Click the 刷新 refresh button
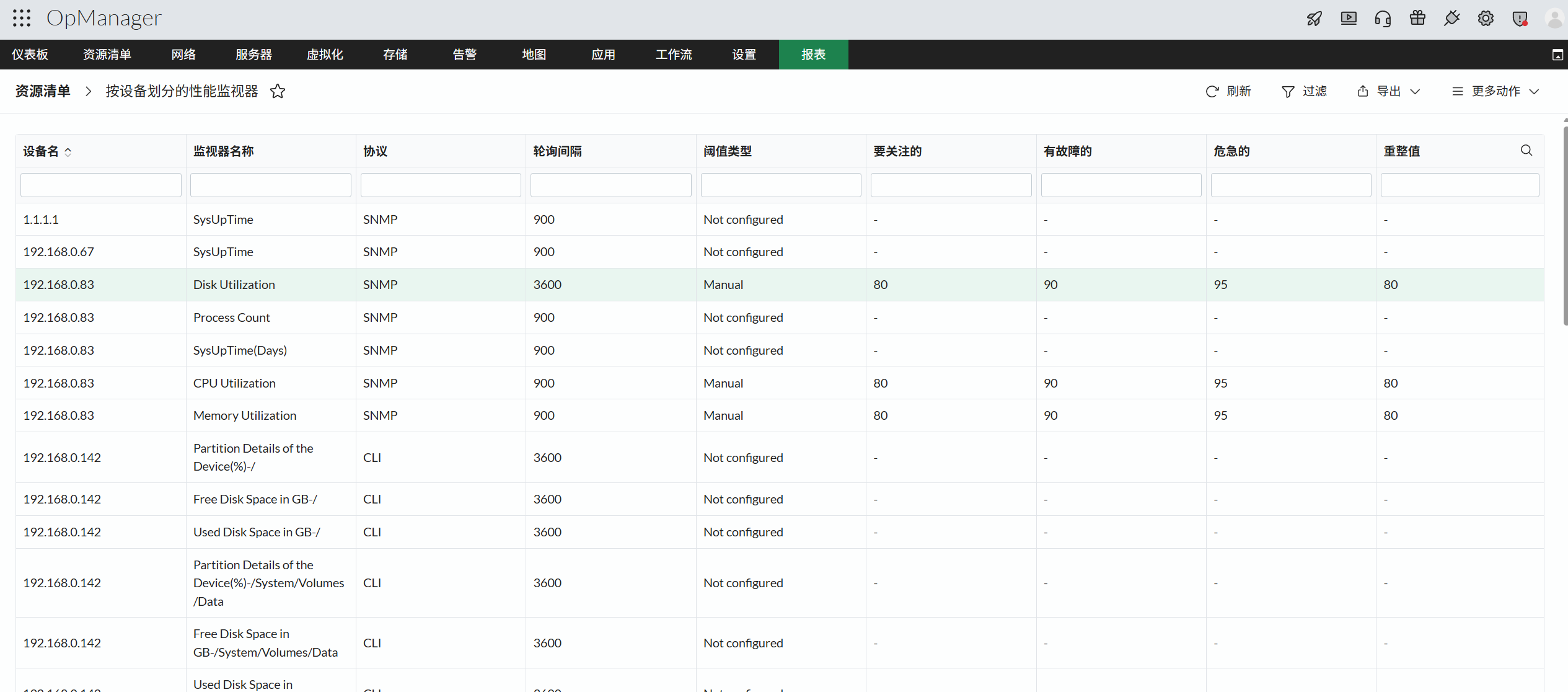The height and width of the screenshot is (692, 1568). coord(1228,91)
